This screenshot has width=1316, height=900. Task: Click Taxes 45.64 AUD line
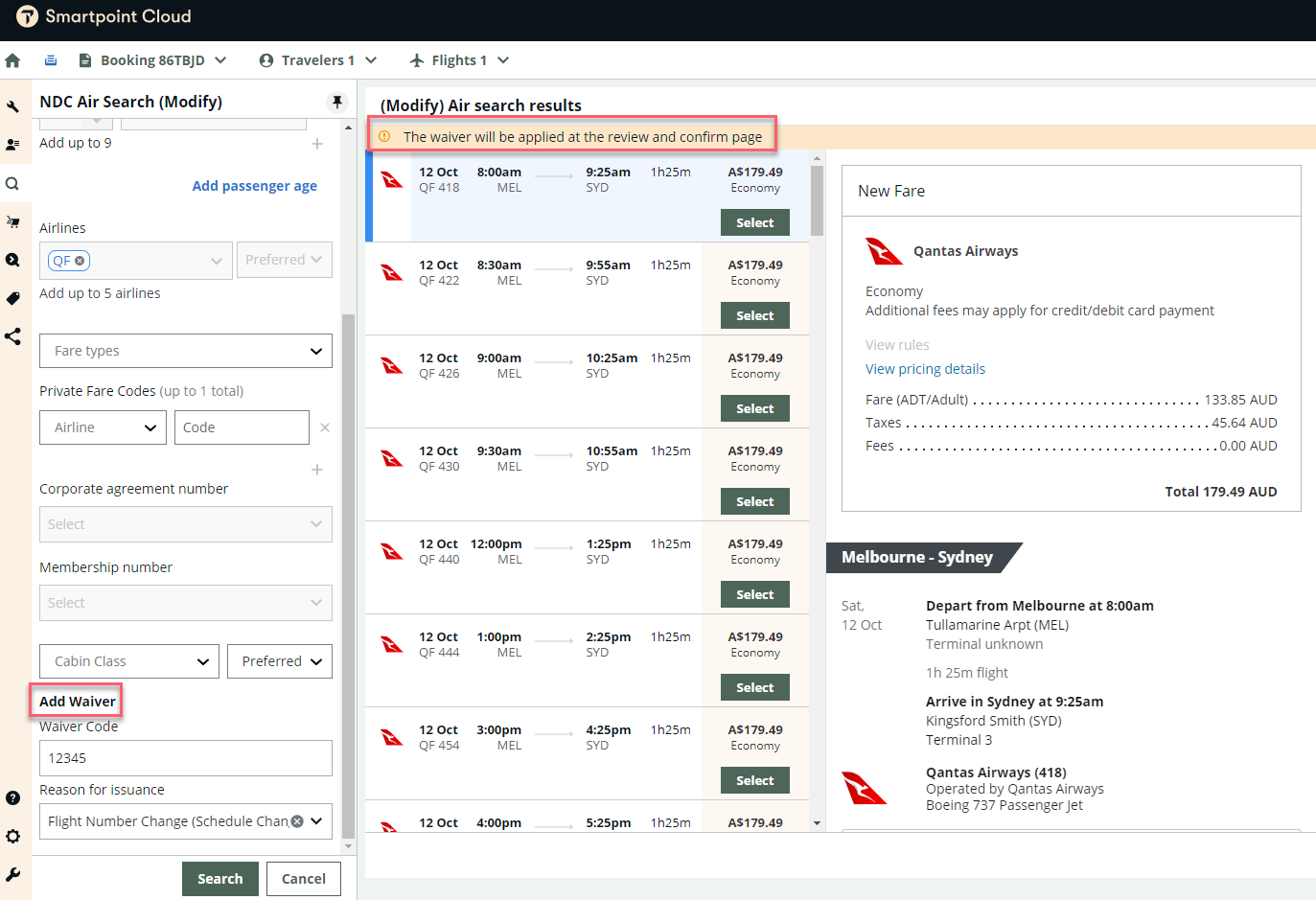[1072, 423]
